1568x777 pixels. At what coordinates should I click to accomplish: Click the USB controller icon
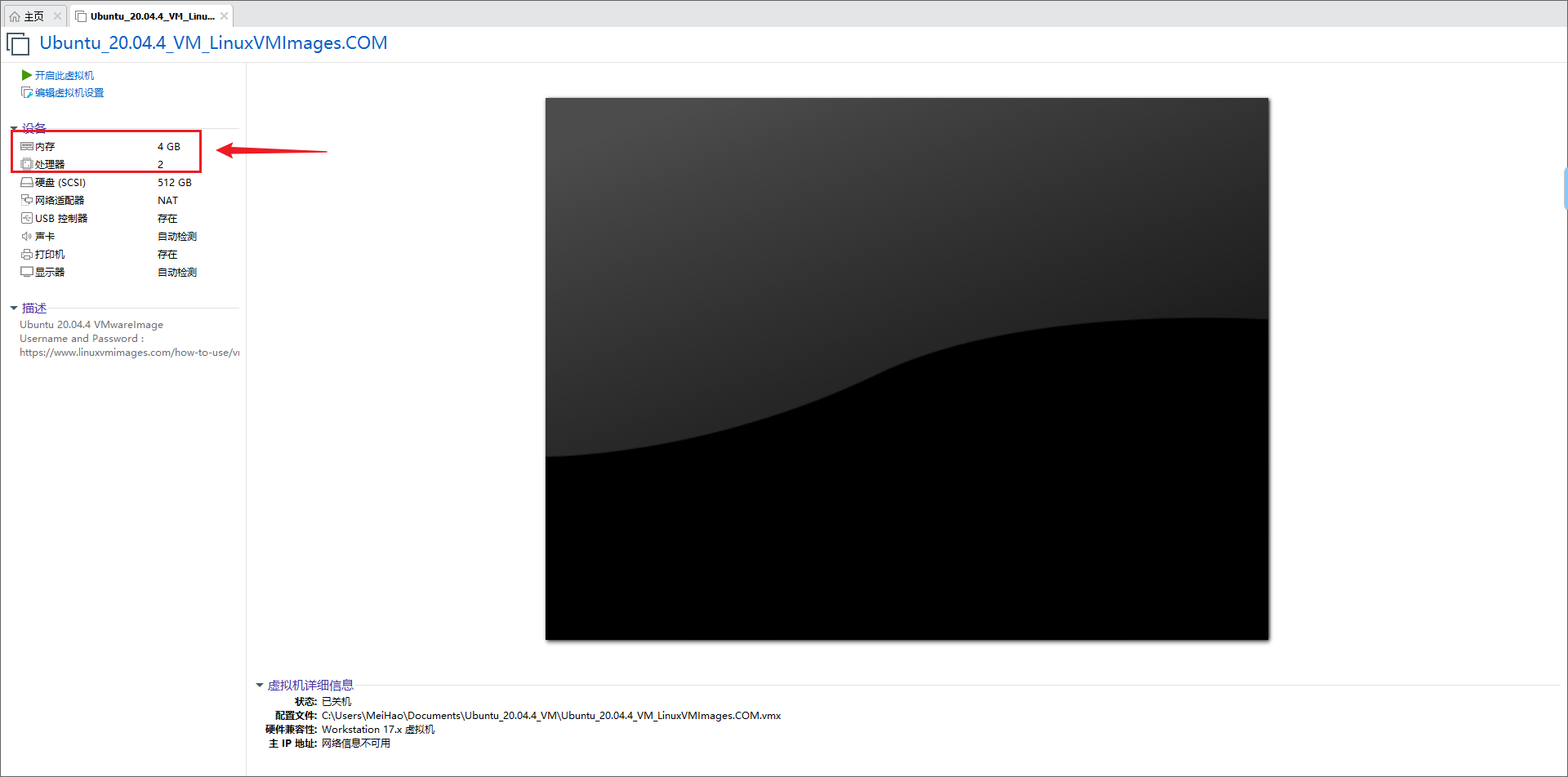click(x=26, y=219)
